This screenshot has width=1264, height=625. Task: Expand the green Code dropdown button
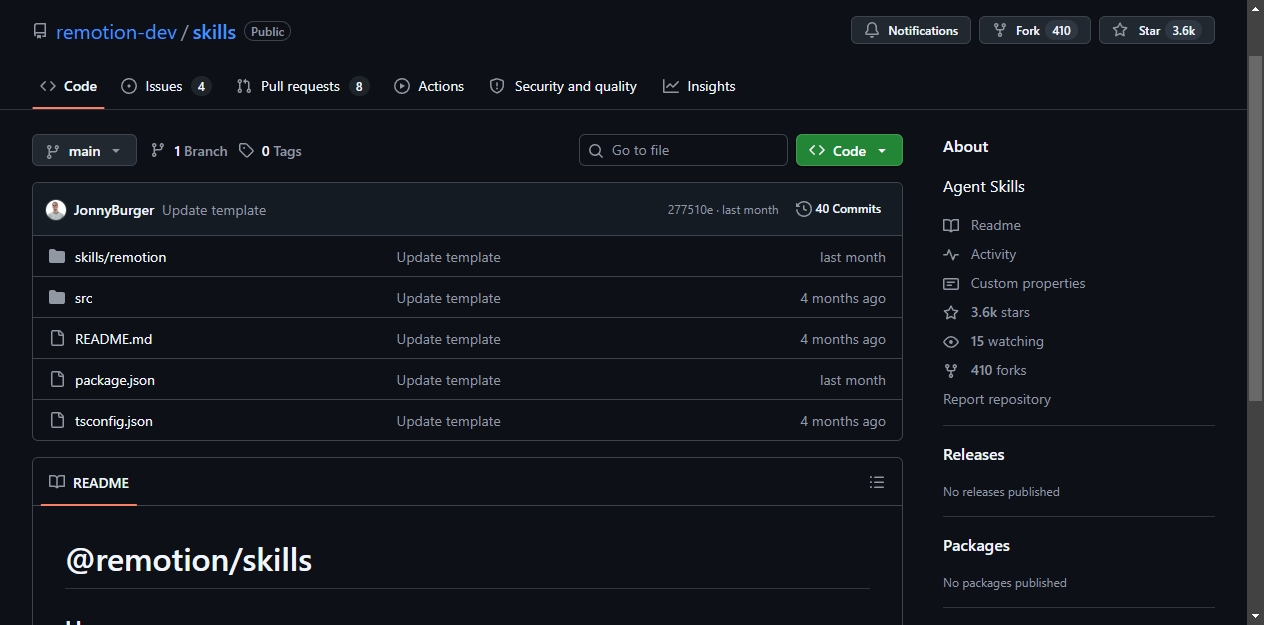[849, 150]
